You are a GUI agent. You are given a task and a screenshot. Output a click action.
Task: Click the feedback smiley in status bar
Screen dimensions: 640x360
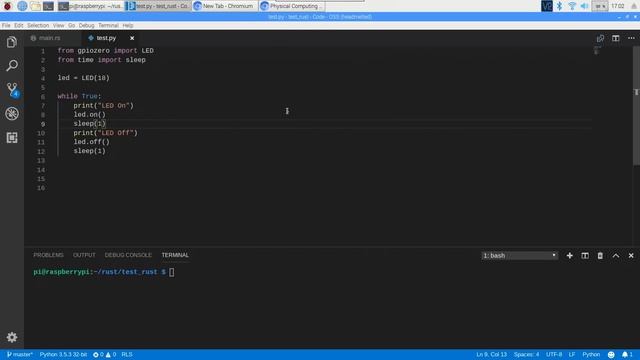pyautogui.click(x=611, y=355)
